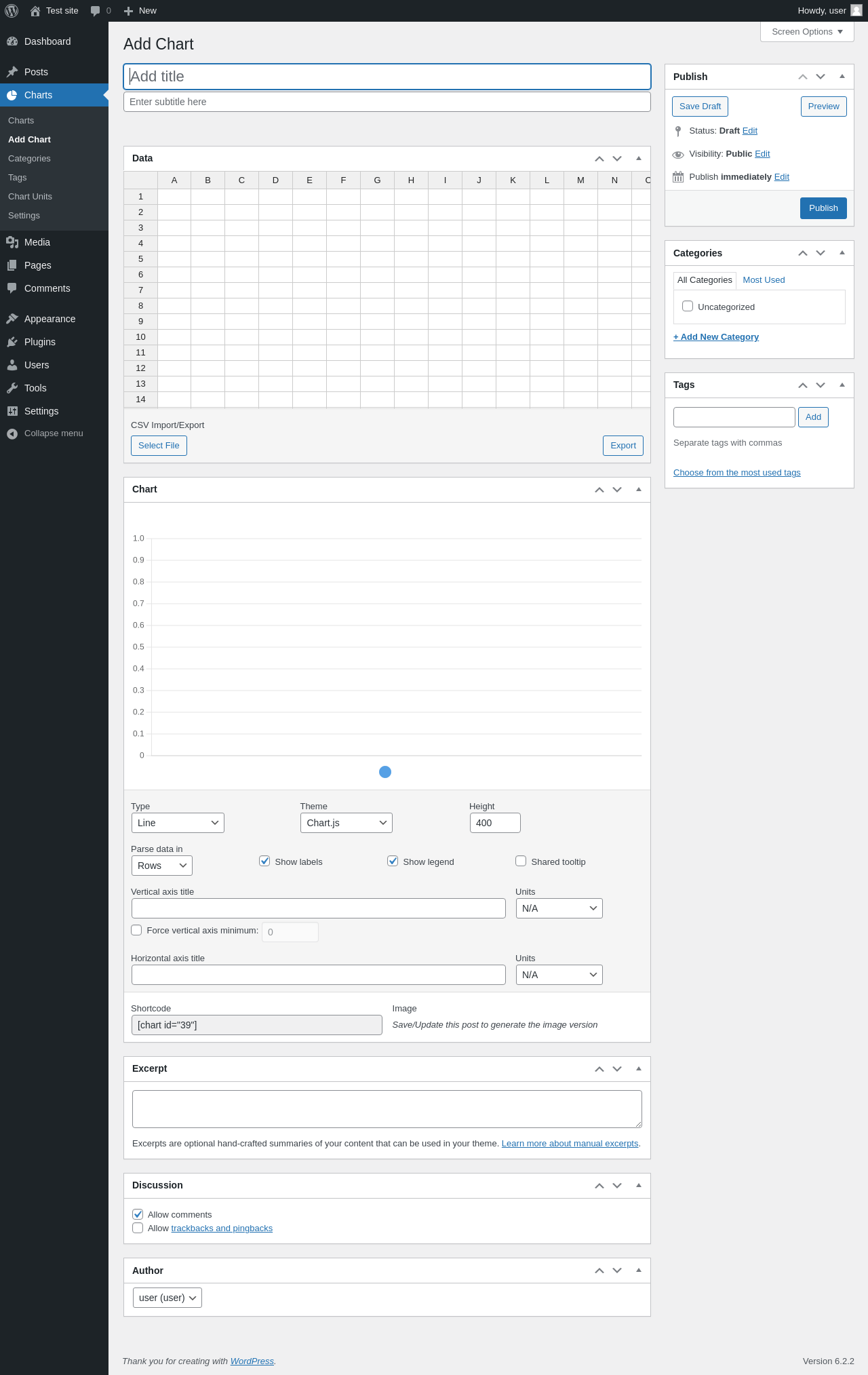Open the chart Type dropdown

(178, 823)
